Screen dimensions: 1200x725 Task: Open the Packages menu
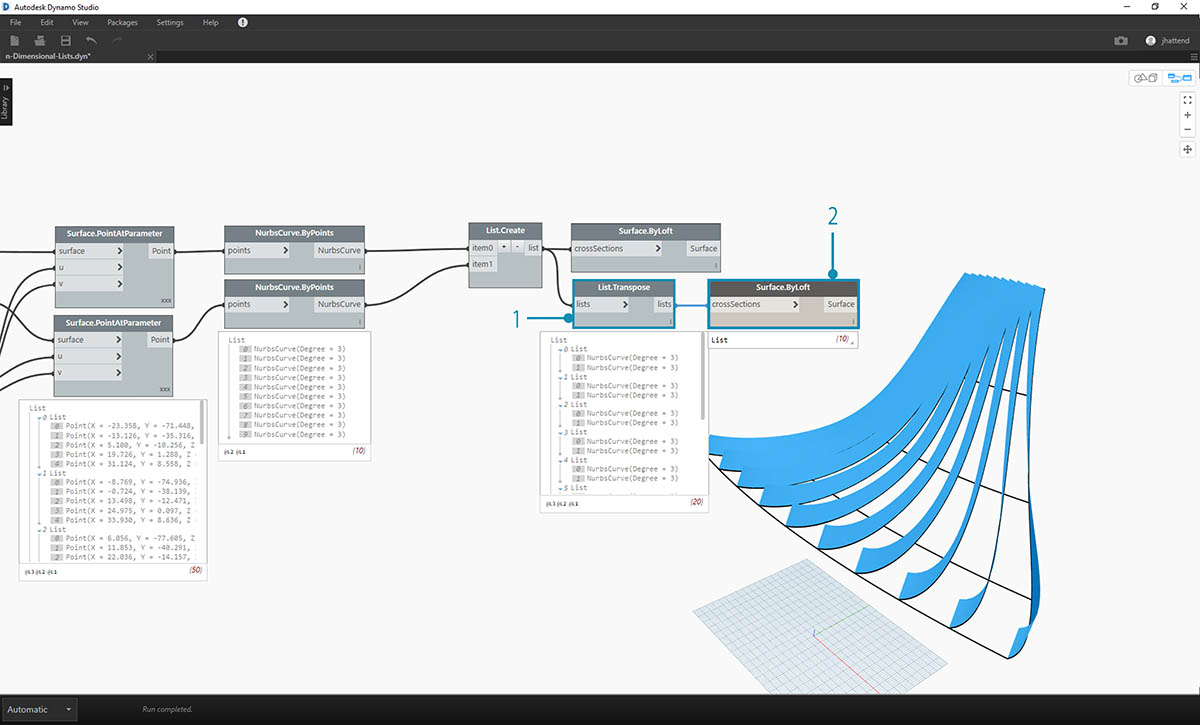(x=122, y=22)
